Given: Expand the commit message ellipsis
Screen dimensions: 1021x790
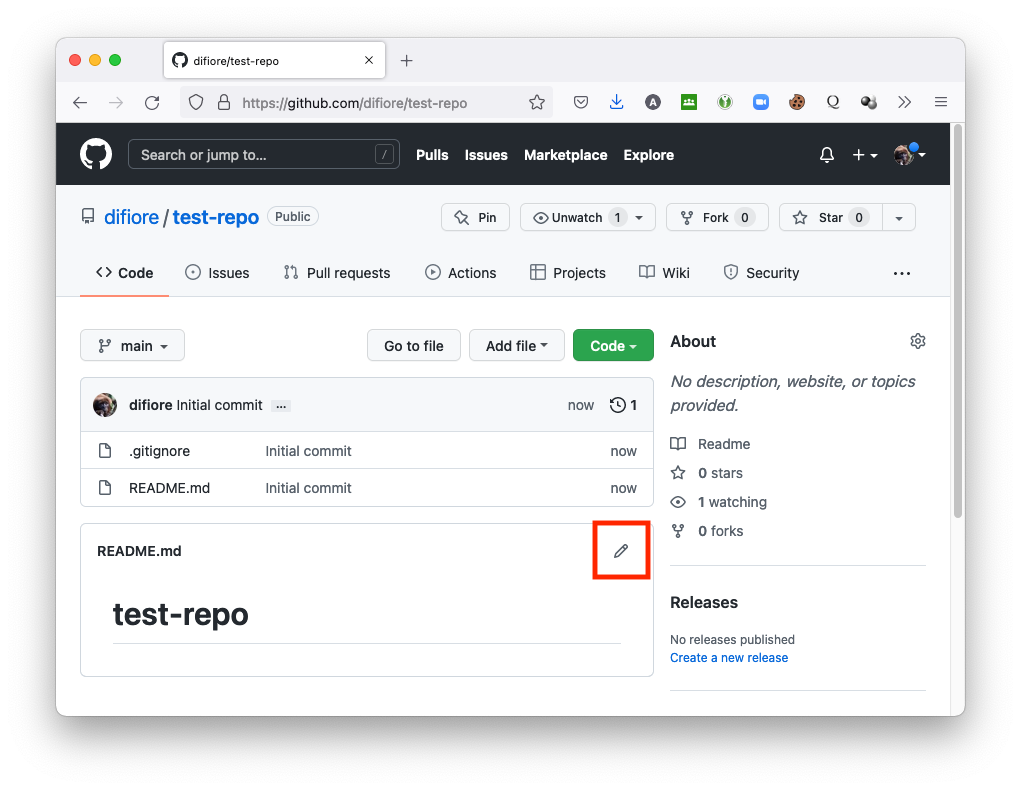Looking at the screenshot, I should tap(281, 406).
